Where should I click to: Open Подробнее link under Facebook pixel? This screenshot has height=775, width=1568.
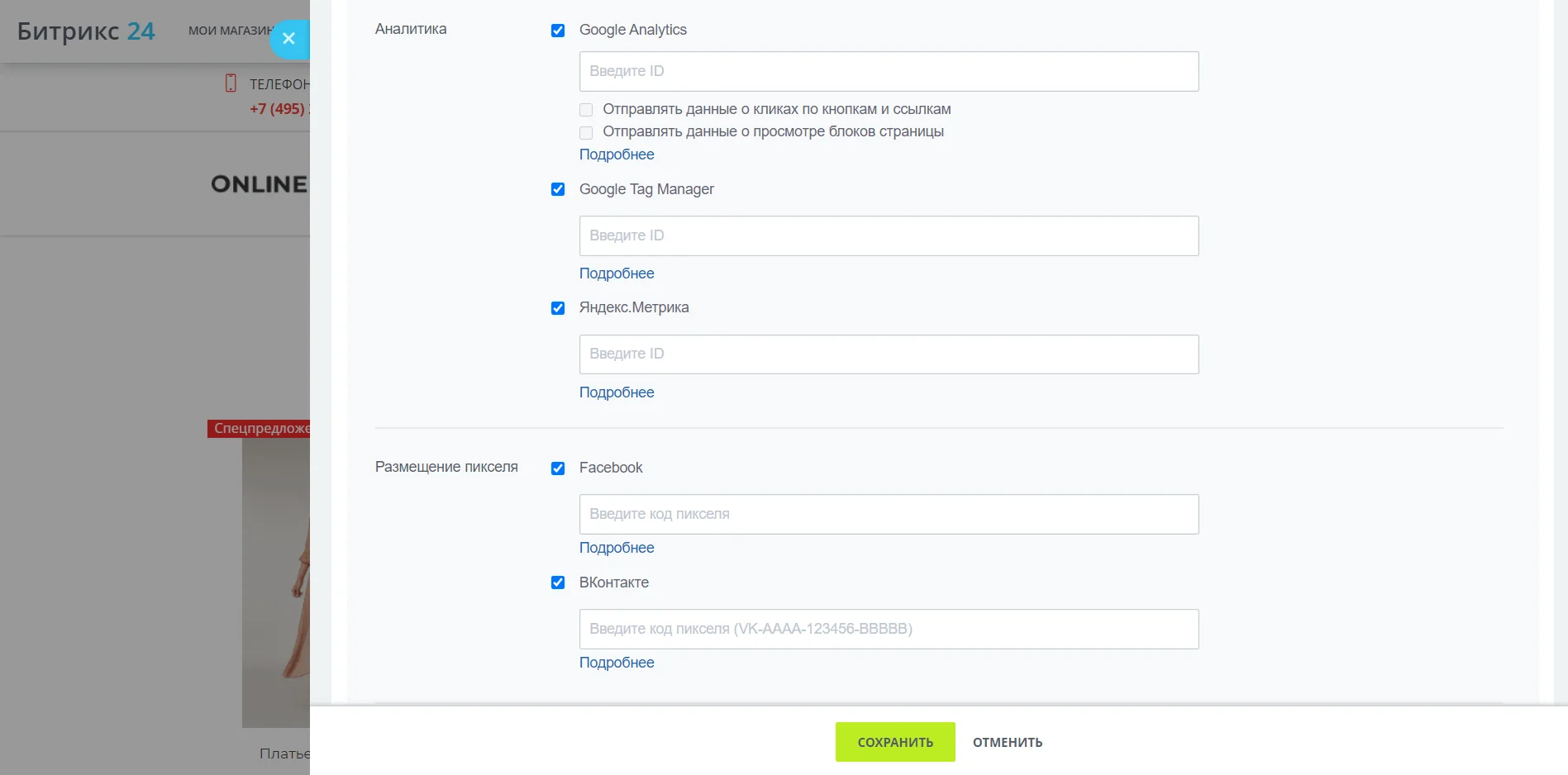pyautogui.click(x=617, y=548)
